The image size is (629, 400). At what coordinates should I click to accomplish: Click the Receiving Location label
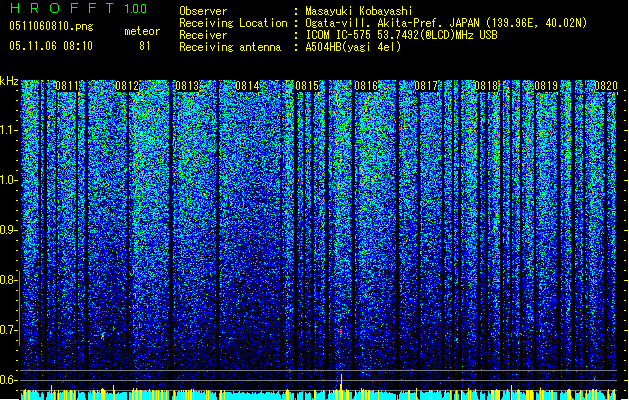(x=233, y=23)
